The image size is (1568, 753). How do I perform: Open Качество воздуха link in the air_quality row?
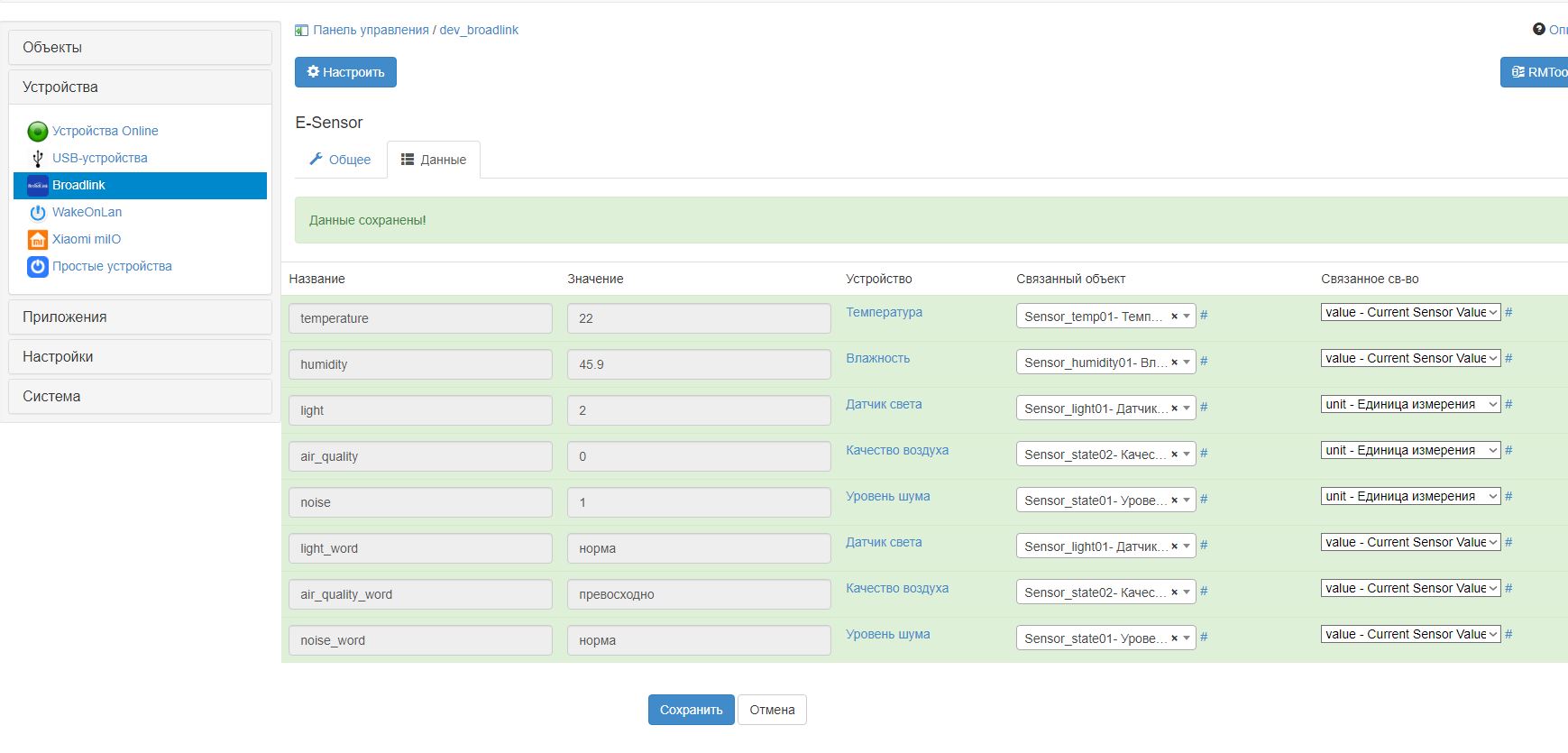pyautogui.click(x=897, y=450)
